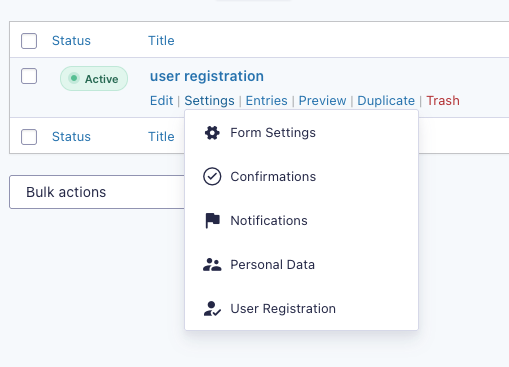The height and width of the screenshot is (367, 509).
Task: Click the checkmark circle icon for Confirmations
Action: point(212,176)
